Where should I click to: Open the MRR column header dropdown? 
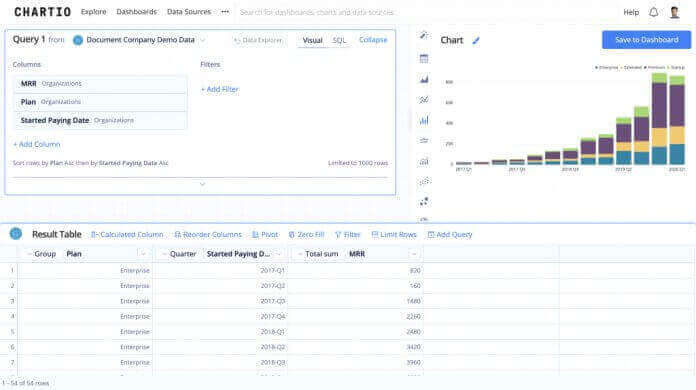coord(414,254)
